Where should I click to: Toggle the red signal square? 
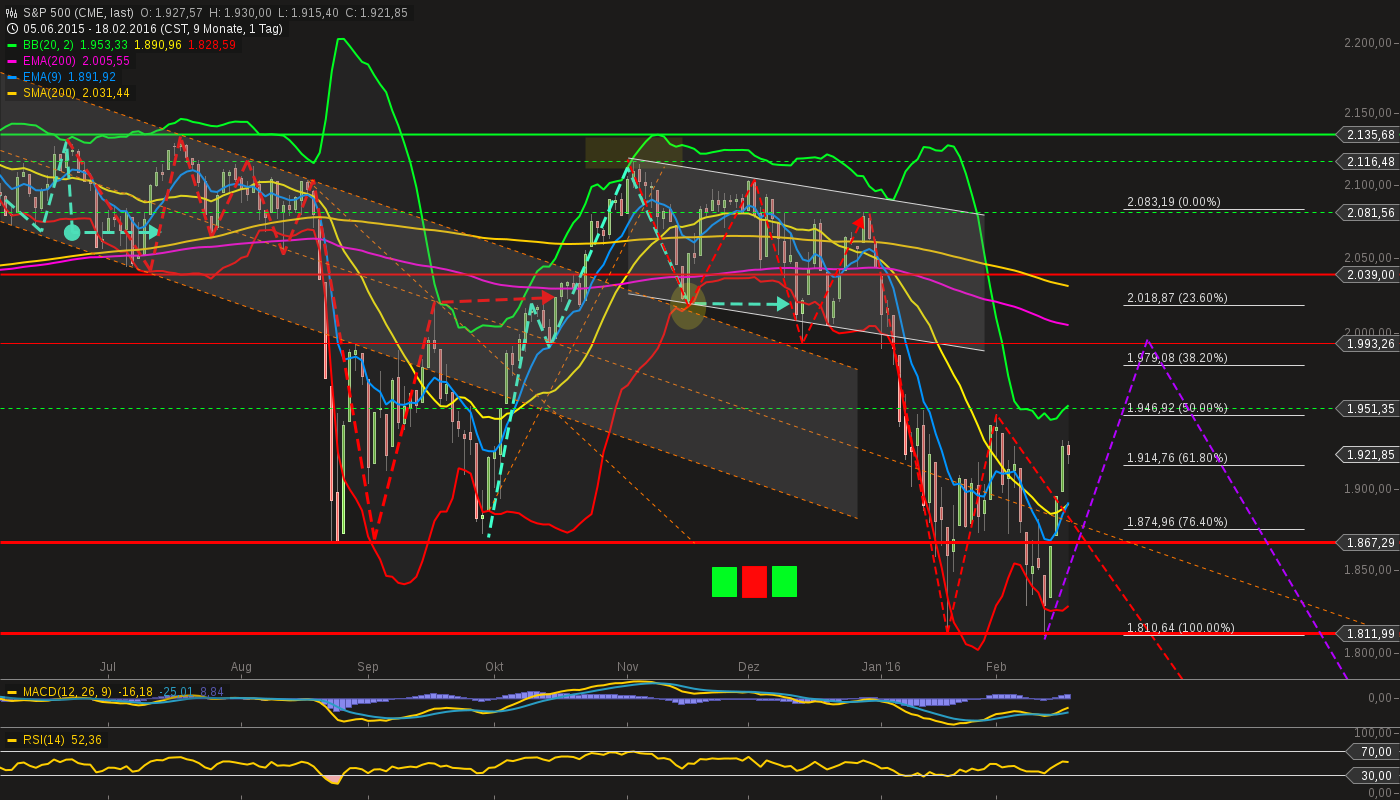[x=753, y=582]
